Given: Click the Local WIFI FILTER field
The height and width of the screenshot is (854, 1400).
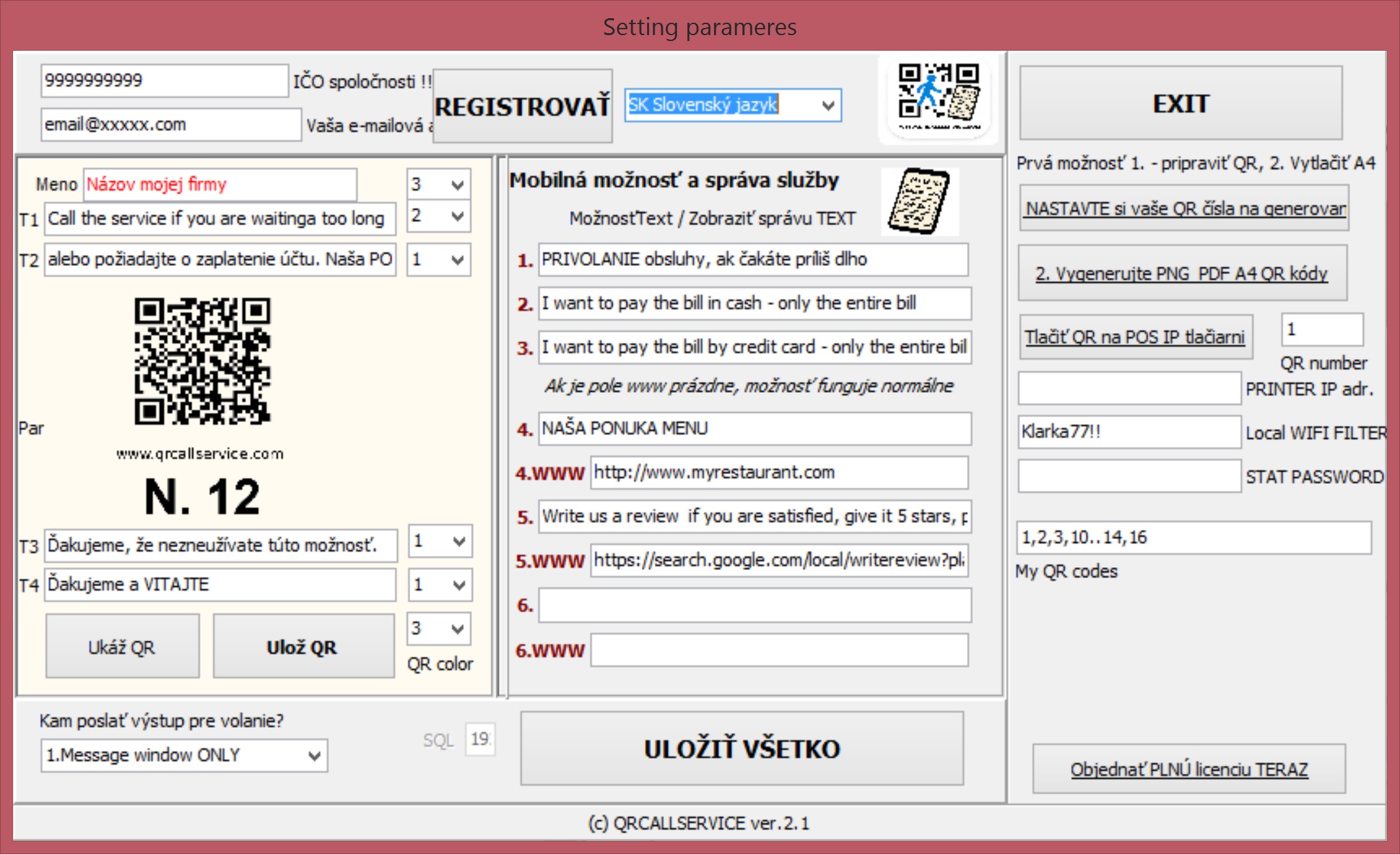Looking at the screenshot, I should [x=1129, y=432].
